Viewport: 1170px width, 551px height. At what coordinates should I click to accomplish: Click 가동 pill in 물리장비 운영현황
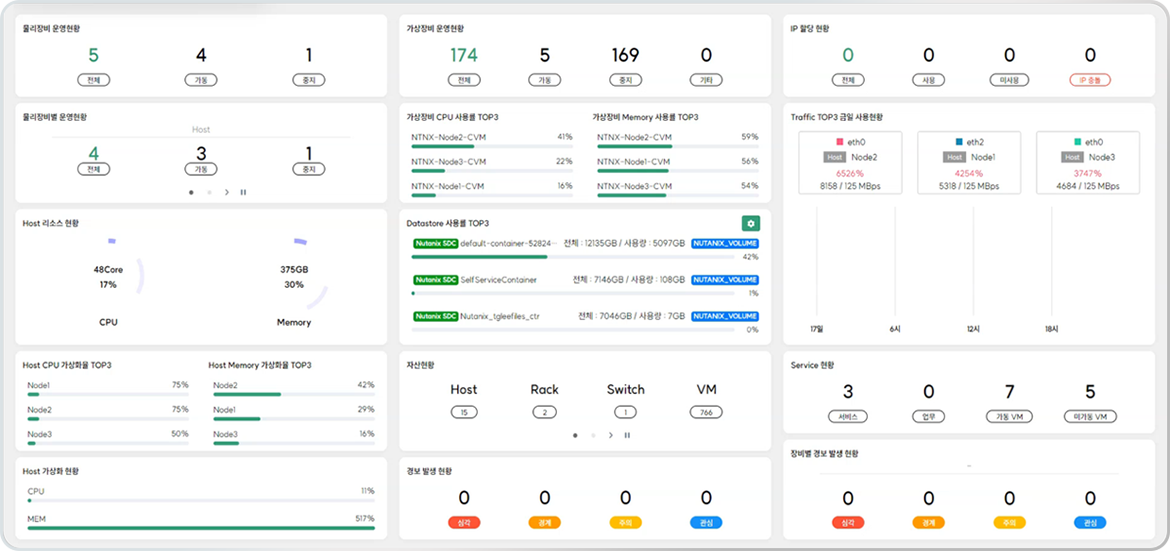pos(201,80)
